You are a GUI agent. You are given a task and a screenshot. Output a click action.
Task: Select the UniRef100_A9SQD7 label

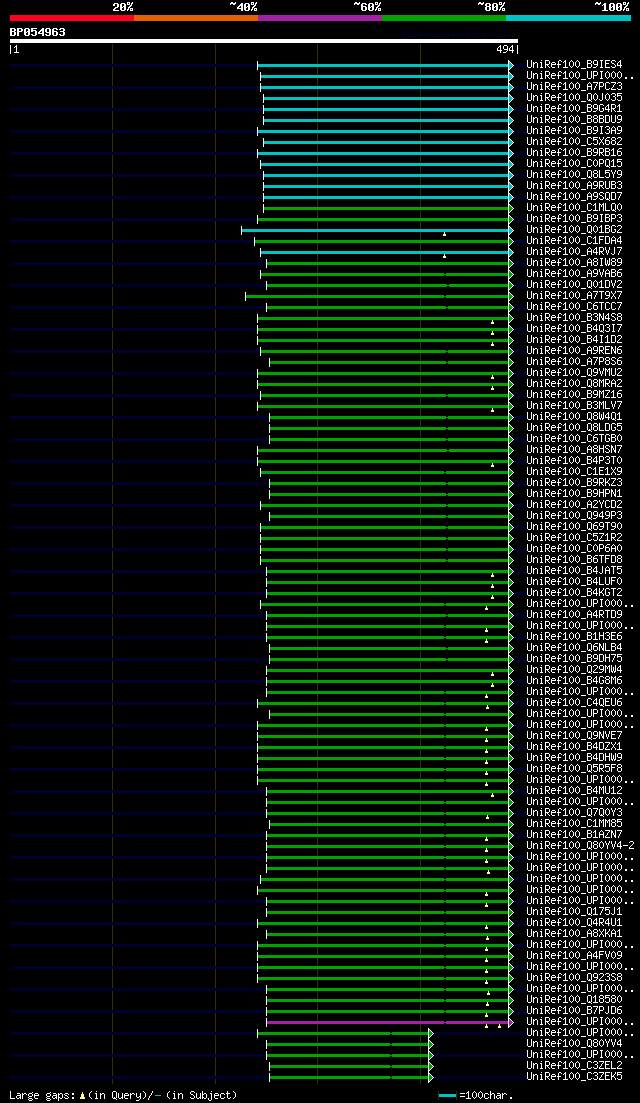pyautogui.click(x=574, y=196)
